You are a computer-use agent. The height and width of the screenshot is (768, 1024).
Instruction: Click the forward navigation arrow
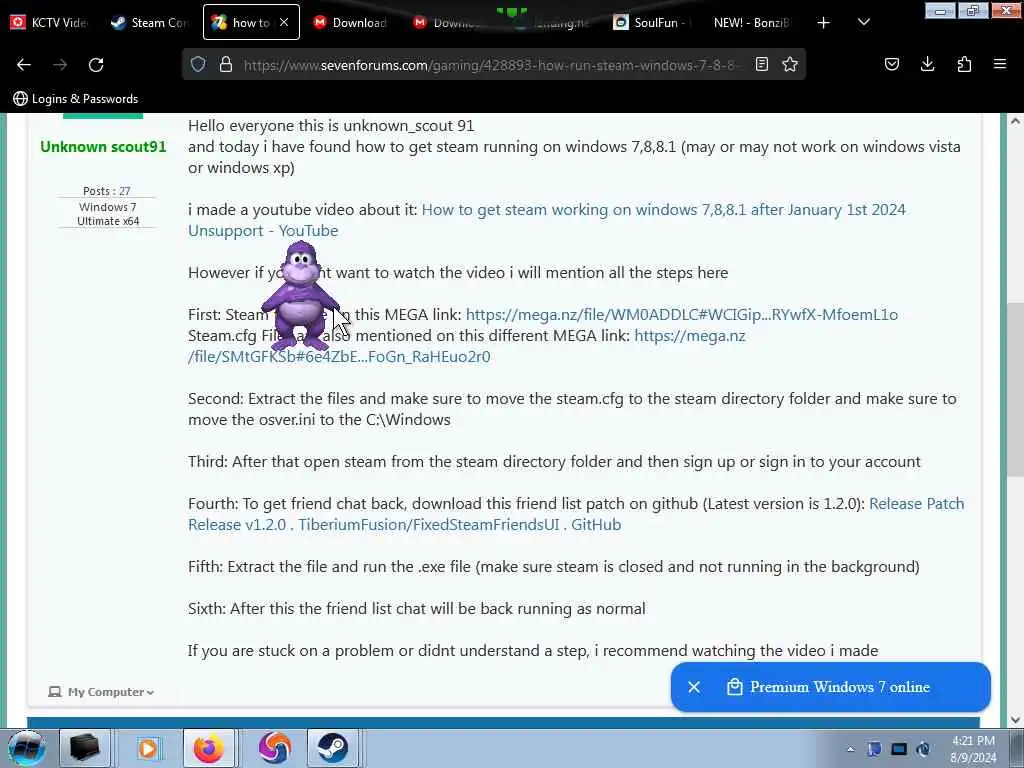[x=60, y=64]
